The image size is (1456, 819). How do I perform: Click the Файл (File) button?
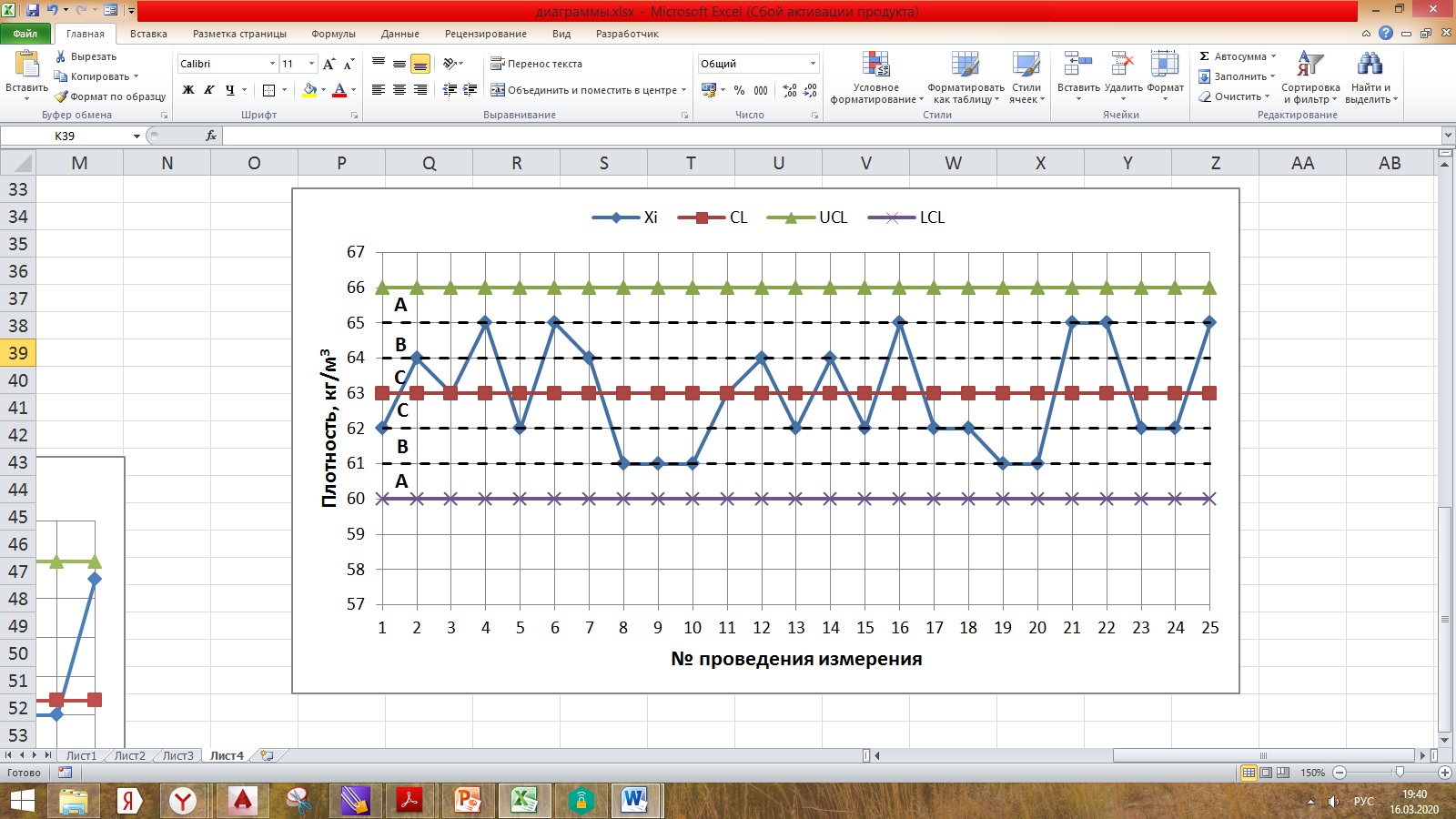tap(25, 34)
